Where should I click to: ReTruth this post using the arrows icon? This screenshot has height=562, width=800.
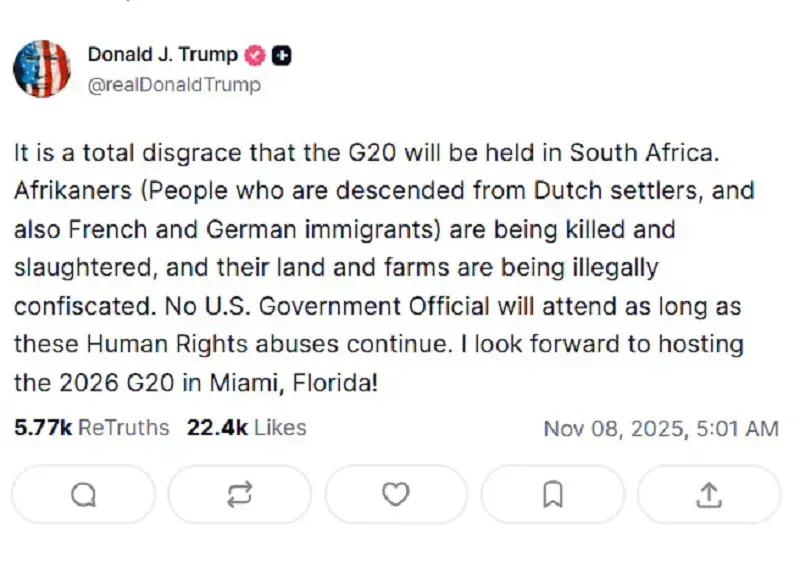(x=240, y=494)
